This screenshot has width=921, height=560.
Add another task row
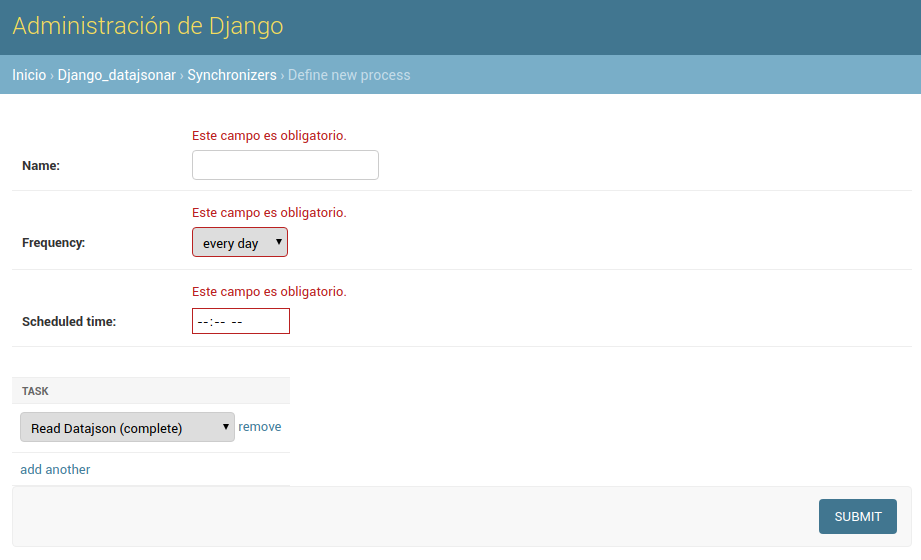55,470
